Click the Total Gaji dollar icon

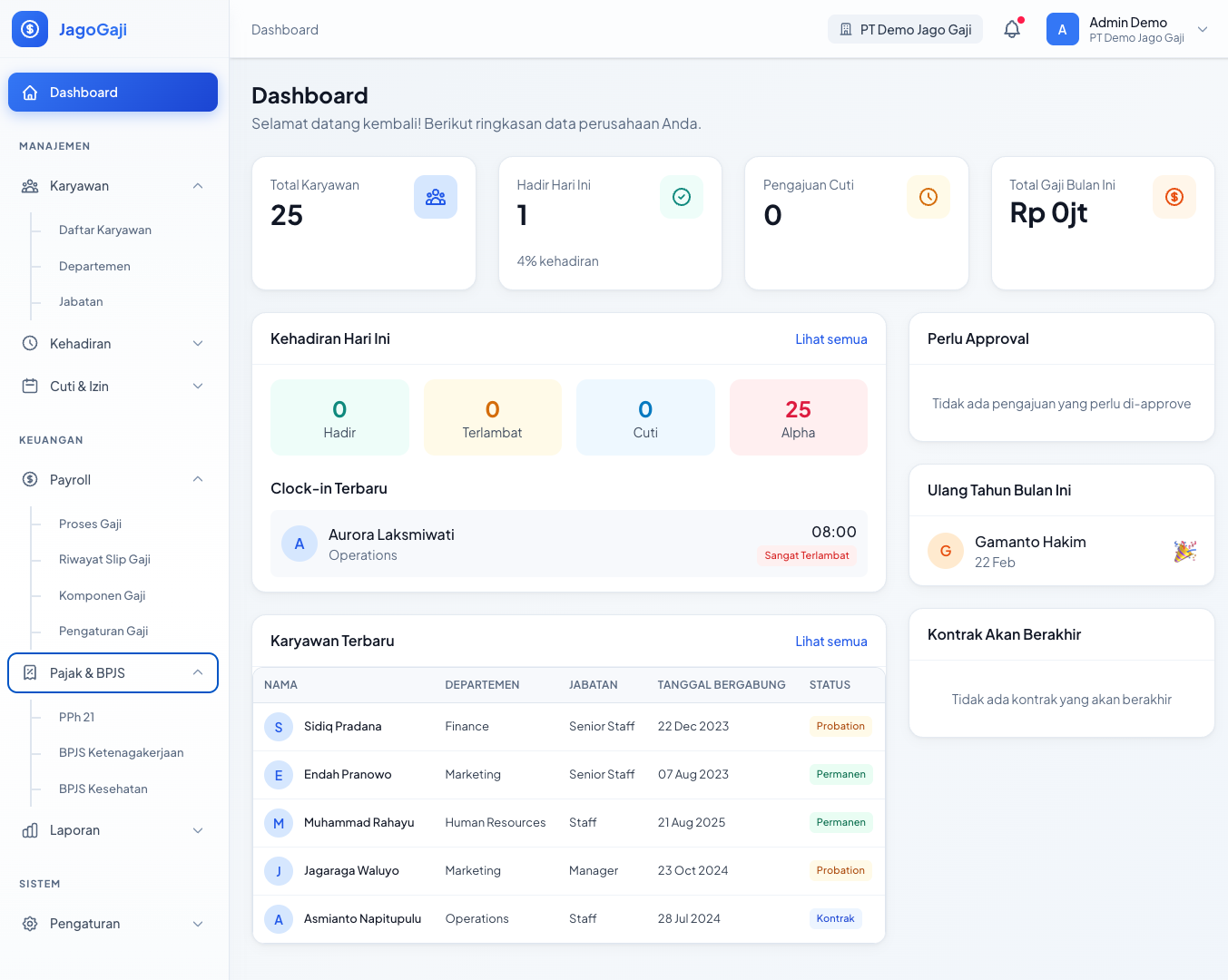(x=1174, y=197)
